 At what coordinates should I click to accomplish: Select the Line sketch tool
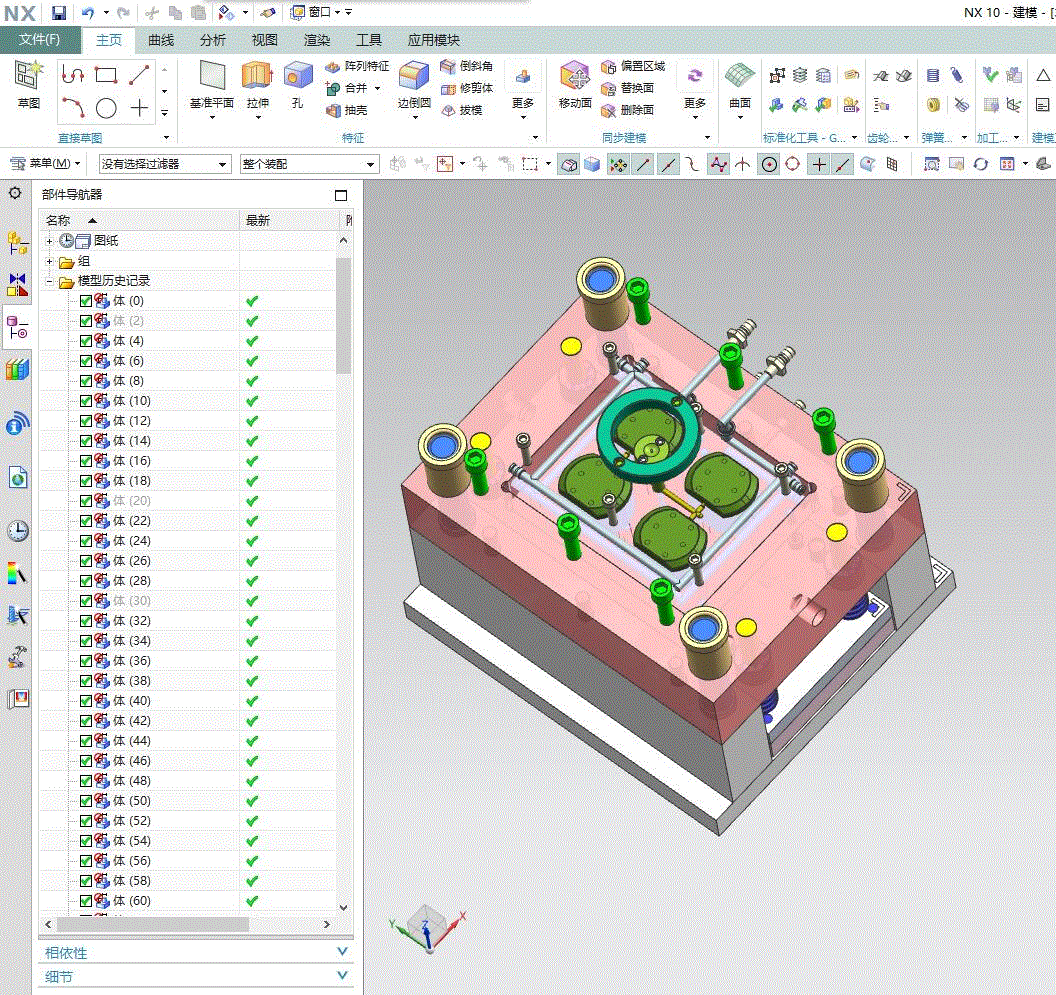[139, 75]
